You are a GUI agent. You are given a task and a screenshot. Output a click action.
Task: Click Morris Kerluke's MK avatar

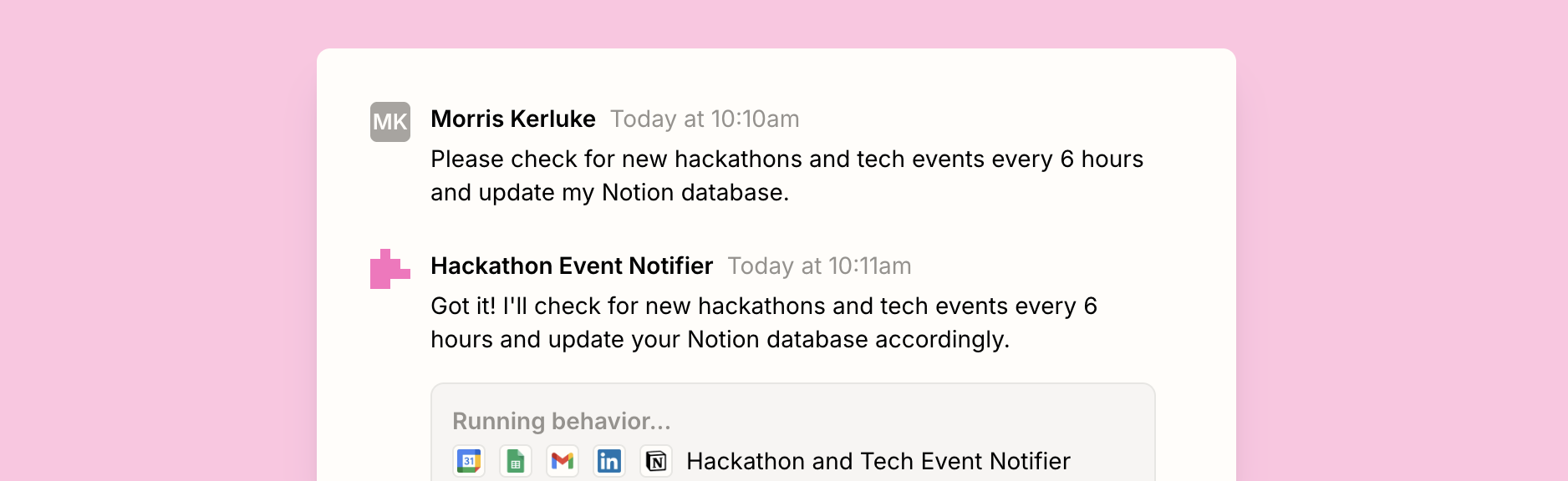pos(389,121)
